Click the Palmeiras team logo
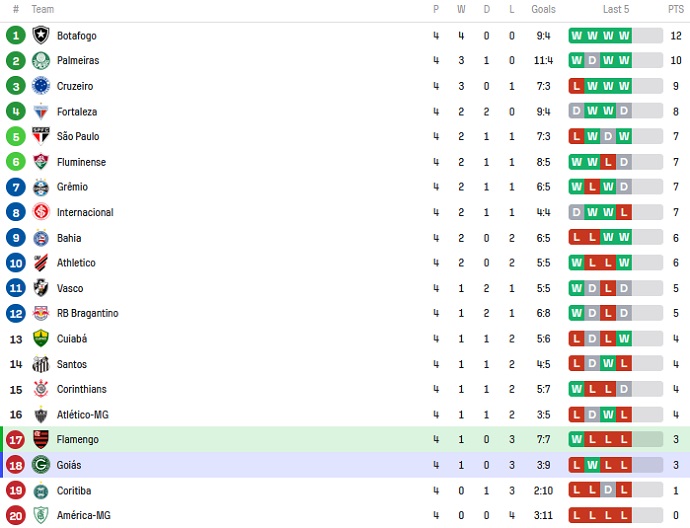This screenshot has width=690, height=528. 41,60
